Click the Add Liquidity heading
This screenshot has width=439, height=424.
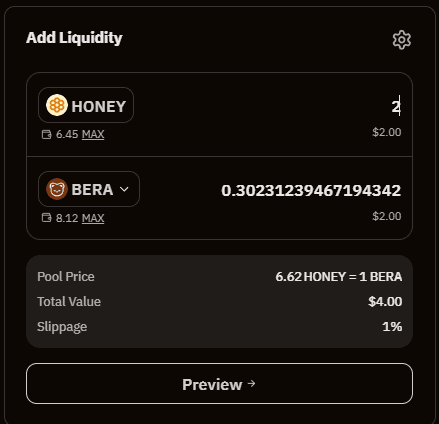tap(74, 38)
